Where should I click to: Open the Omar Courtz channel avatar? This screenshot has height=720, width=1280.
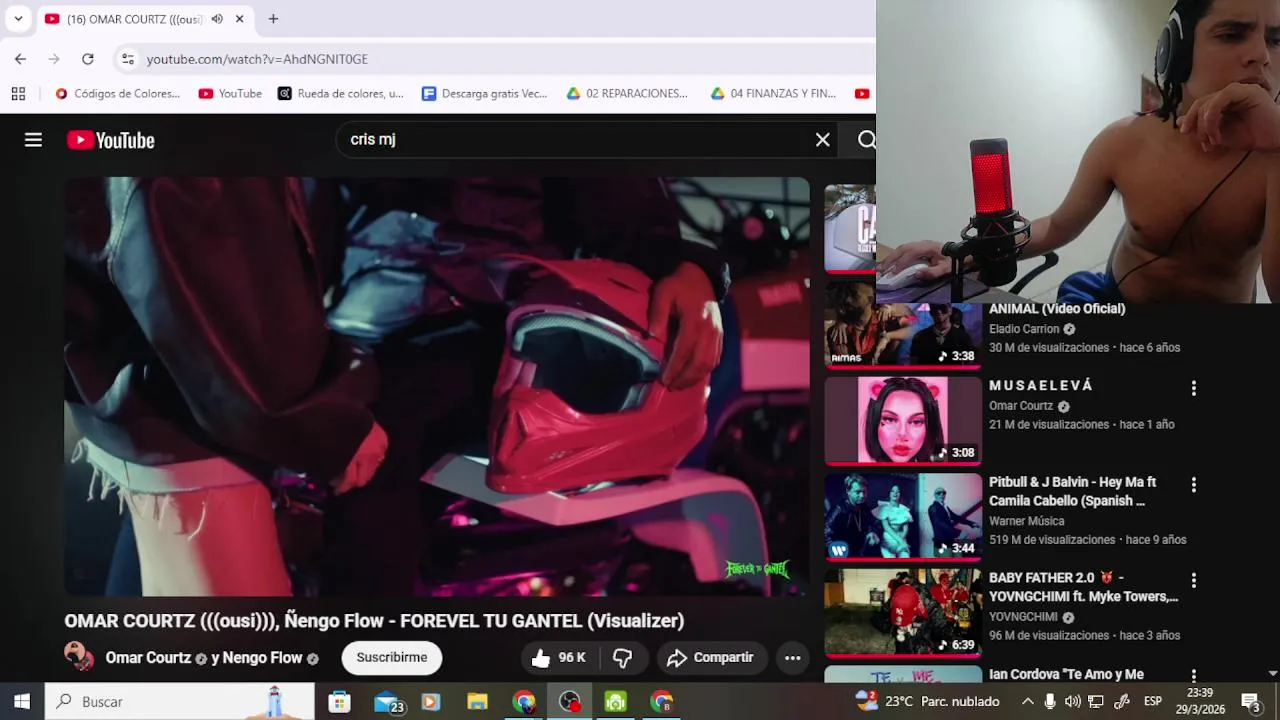(79, 656)
